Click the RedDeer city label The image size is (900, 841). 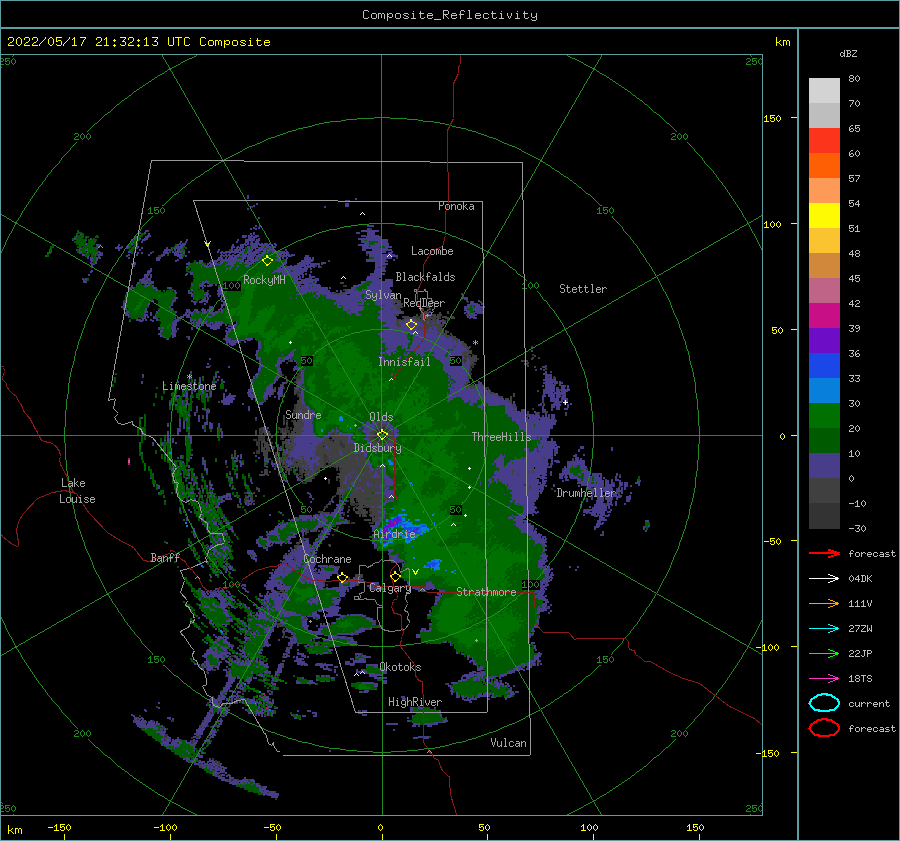424,303
